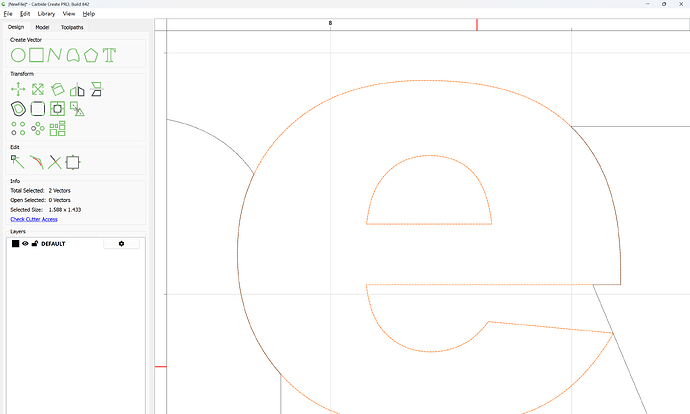Select the Polygon vector tool
690x414 pixels.
(92, 54)
